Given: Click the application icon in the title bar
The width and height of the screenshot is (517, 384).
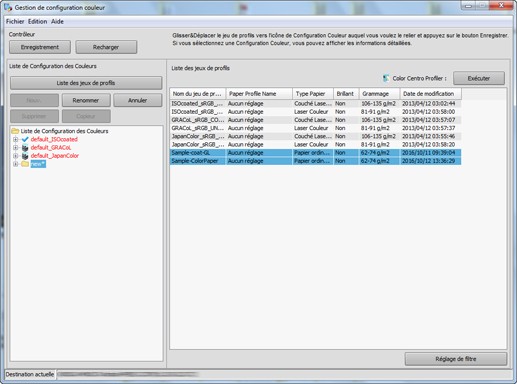Looking at the screenshot, I should tap(8, 7).
